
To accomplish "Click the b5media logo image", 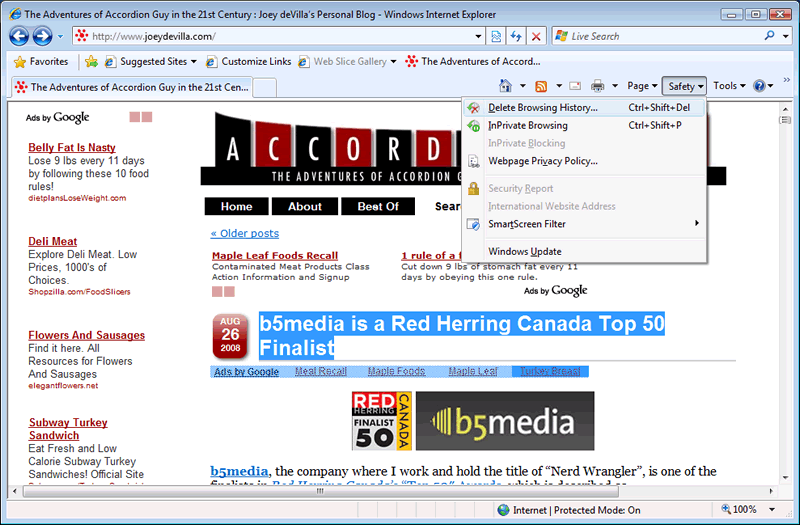I will point(505,421).
